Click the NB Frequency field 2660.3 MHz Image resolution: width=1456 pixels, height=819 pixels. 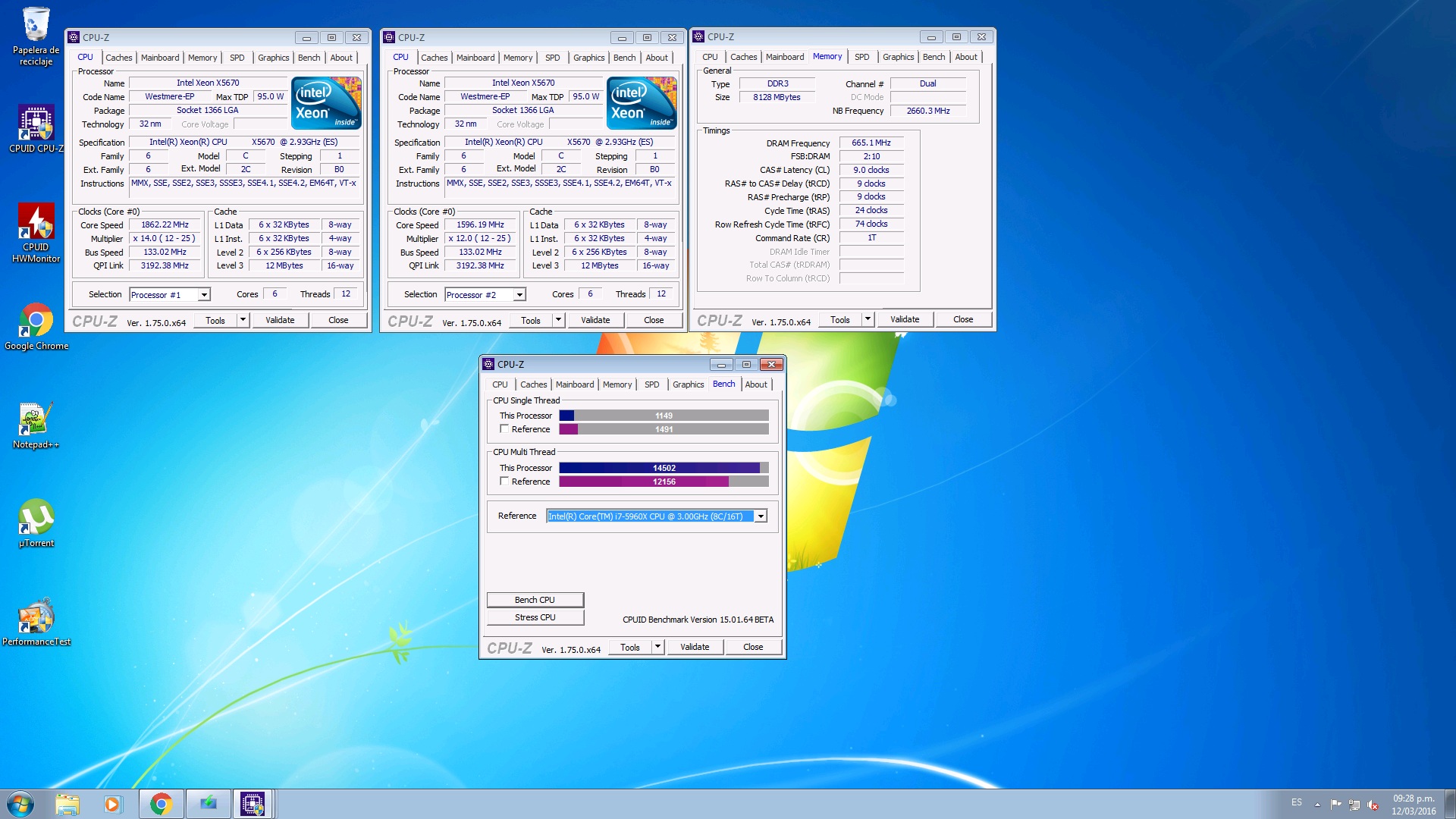(x=928, y=111)
